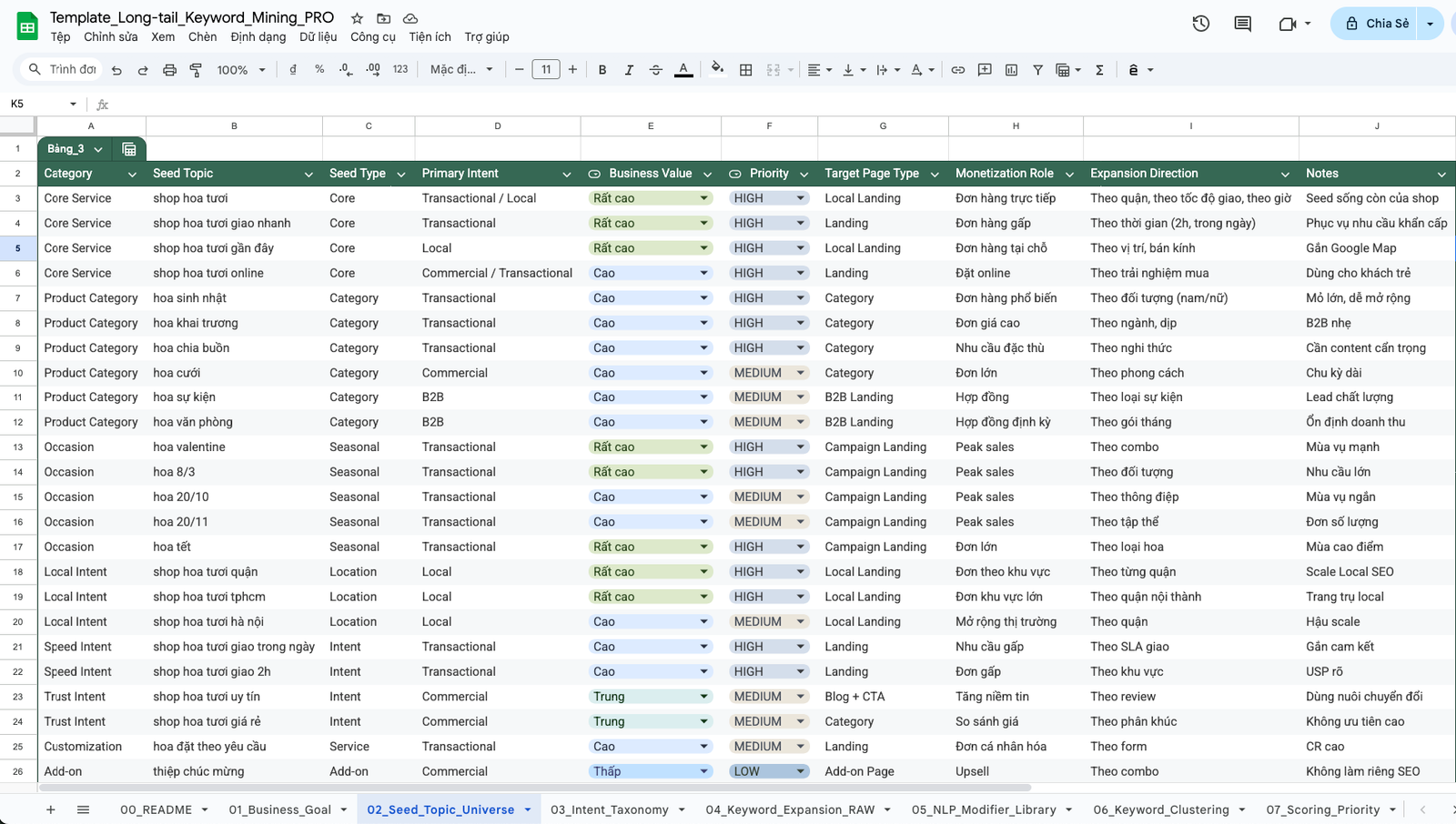Open the table view icon beside Bảng_3

tap(129, 149)
